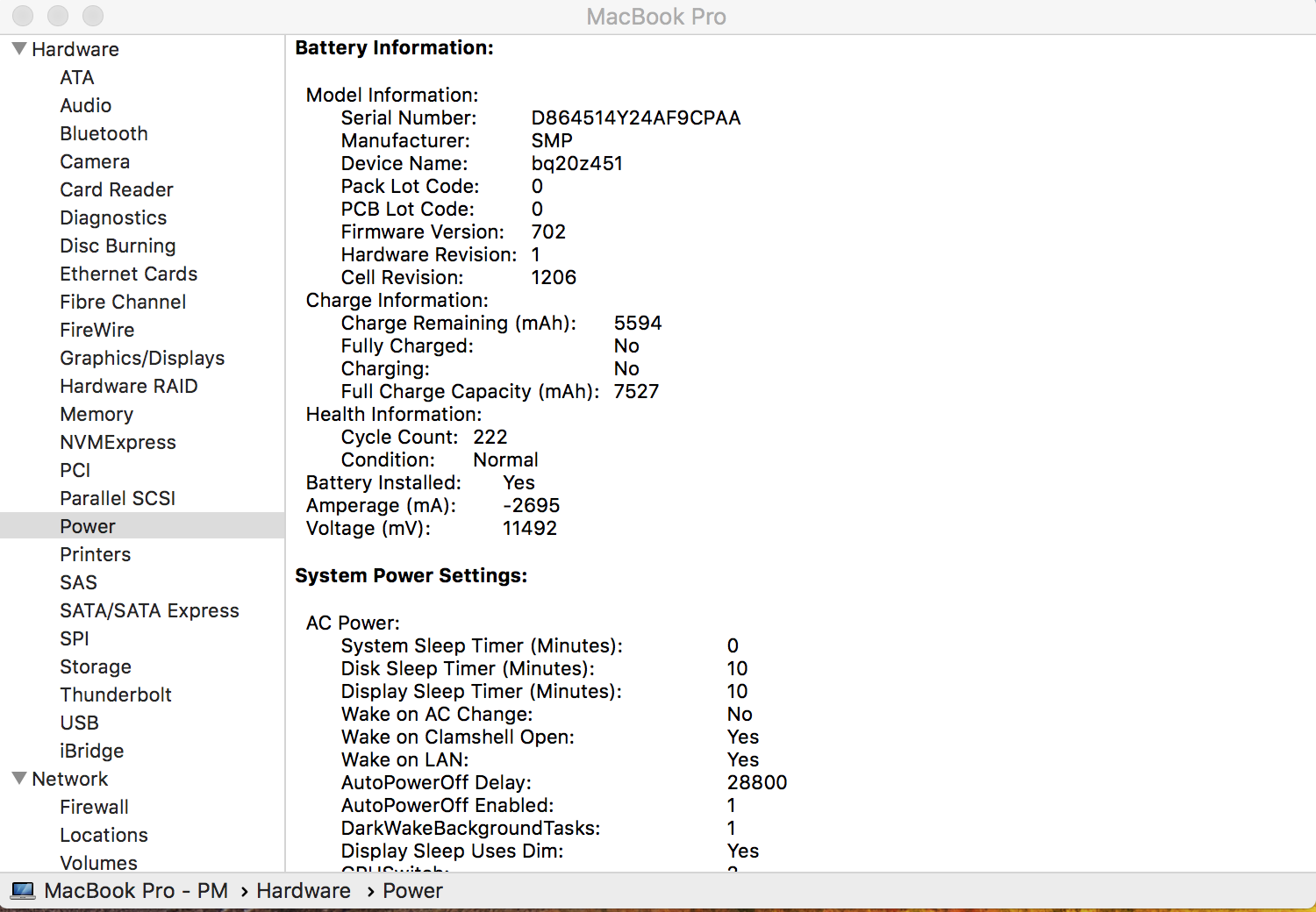Screen dimensions: 1316x912
Task: Click the Display Sleep Uses Dim label
Action: click(x=453, y=851)
